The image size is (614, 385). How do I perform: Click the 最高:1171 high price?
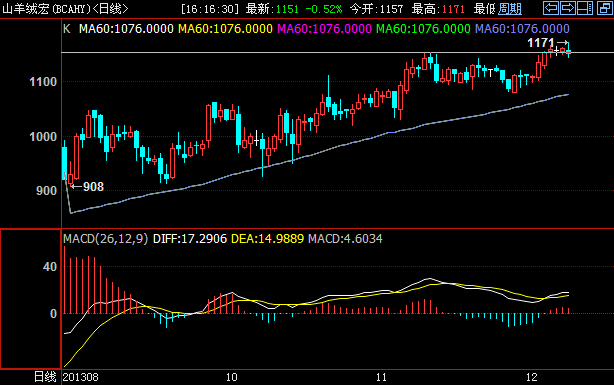pos(438,9)
